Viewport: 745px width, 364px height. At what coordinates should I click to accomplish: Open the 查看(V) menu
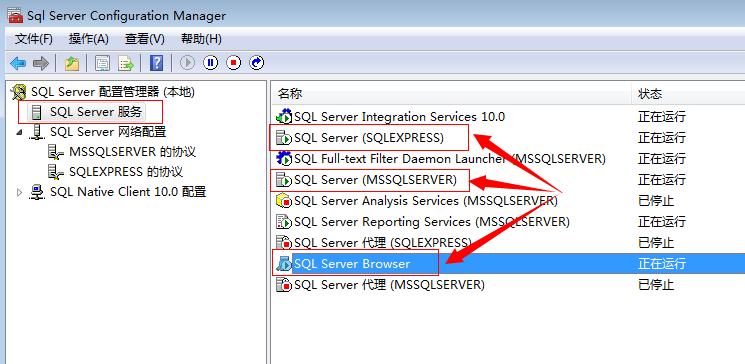[x=144, y=39]
